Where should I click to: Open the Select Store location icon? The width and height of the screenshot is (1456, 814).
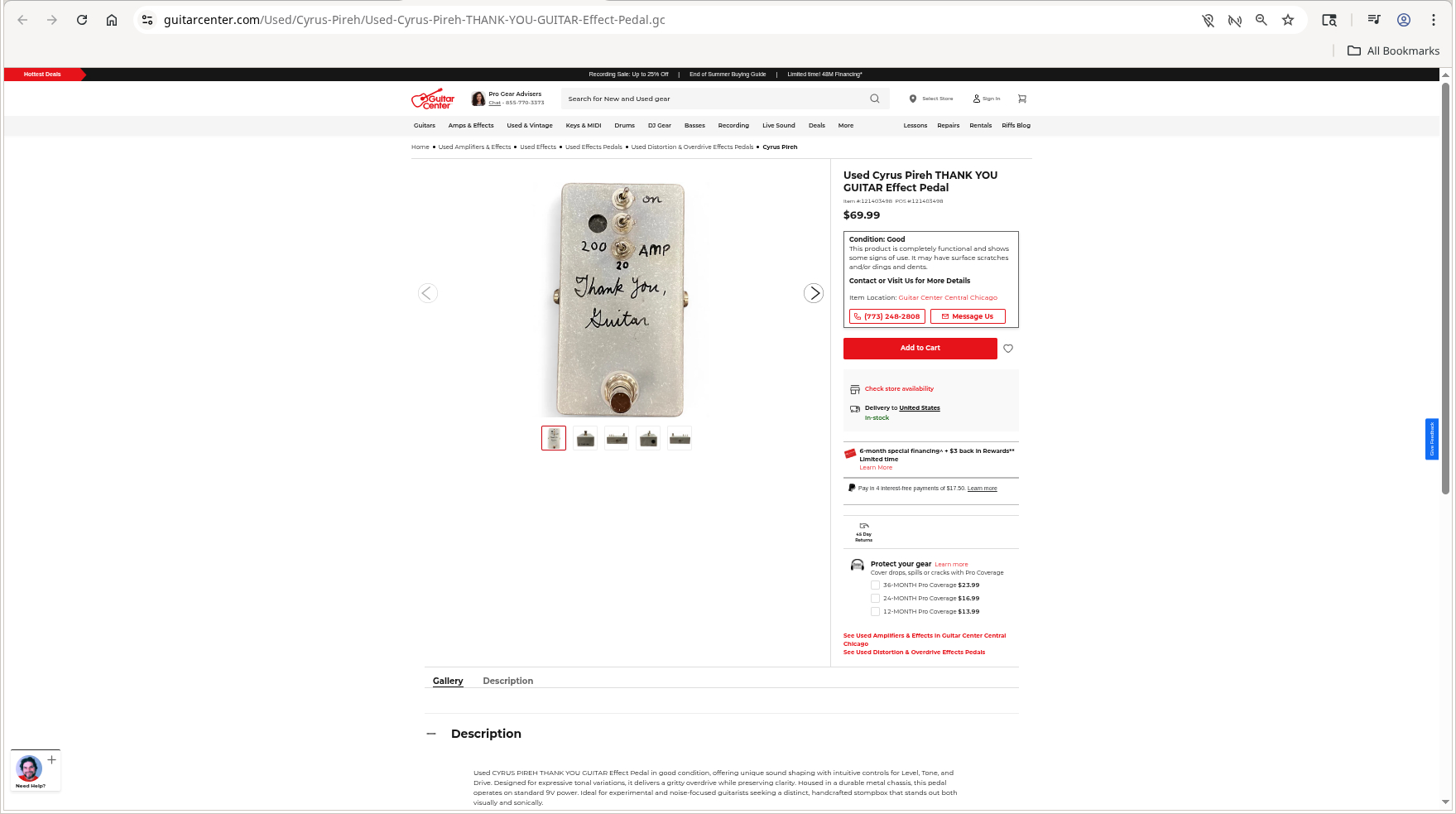click(913, 99)
